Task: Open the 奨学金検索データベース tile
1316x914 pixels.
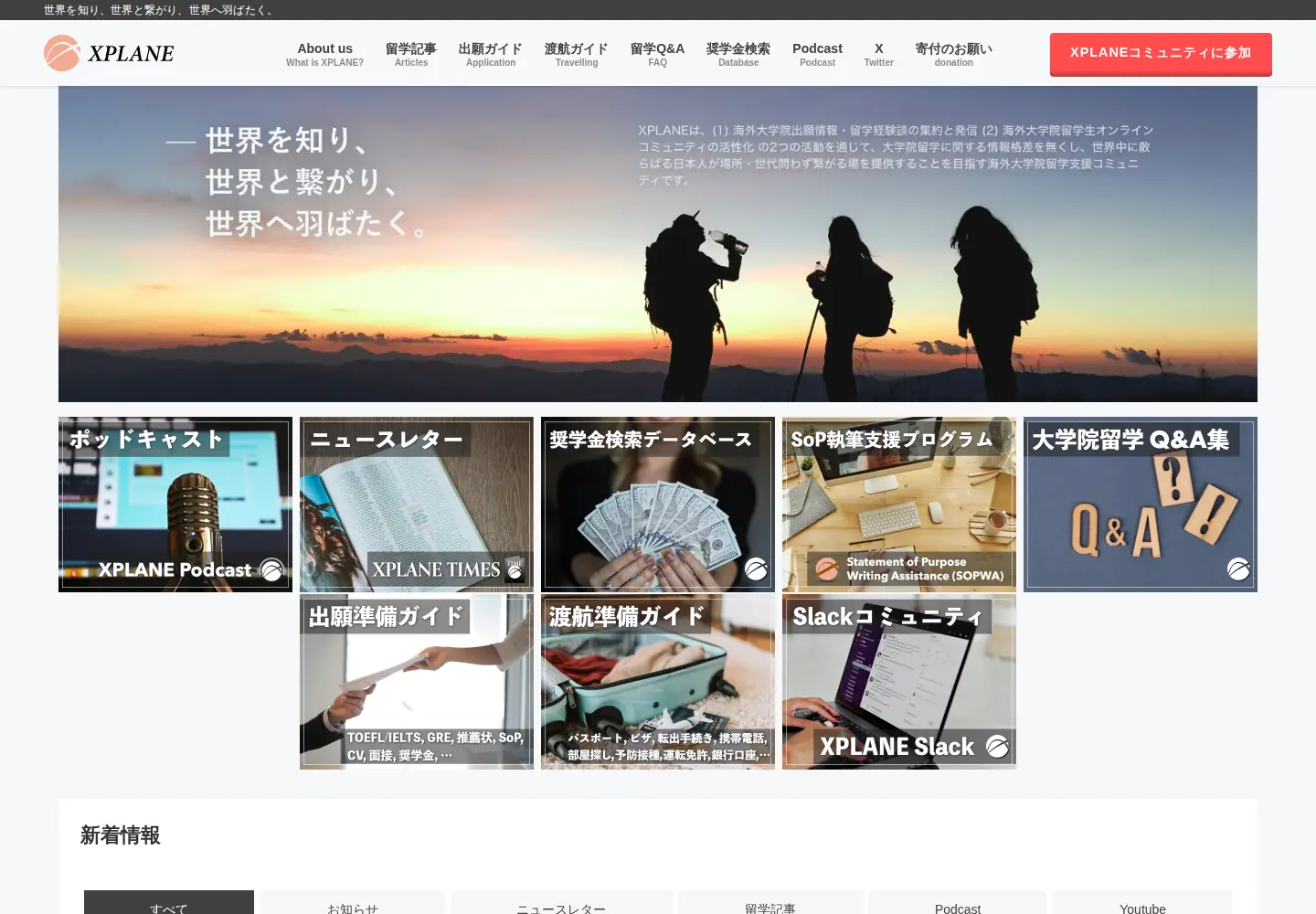Action: [658, 505]
